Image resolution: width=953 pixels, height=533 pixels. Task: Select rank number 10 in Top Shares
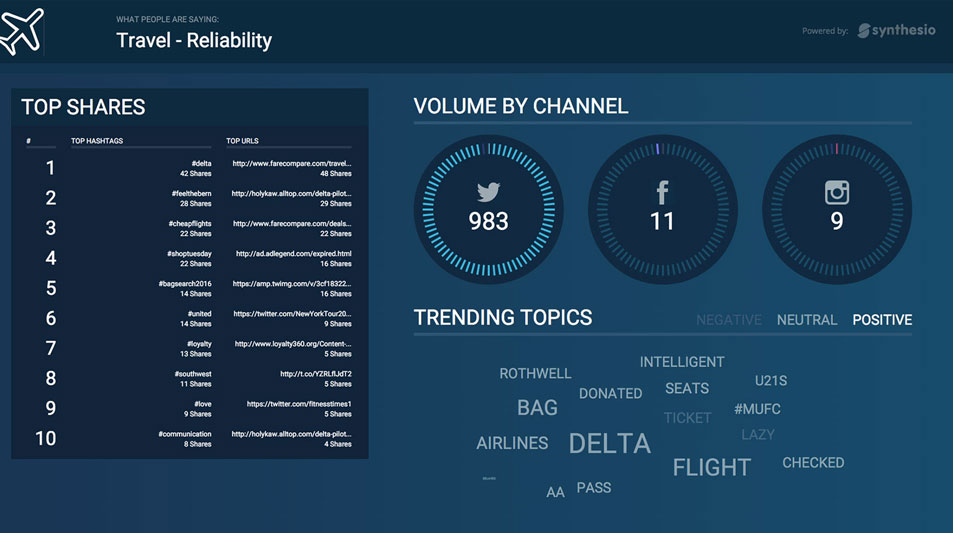coord(46,438)
